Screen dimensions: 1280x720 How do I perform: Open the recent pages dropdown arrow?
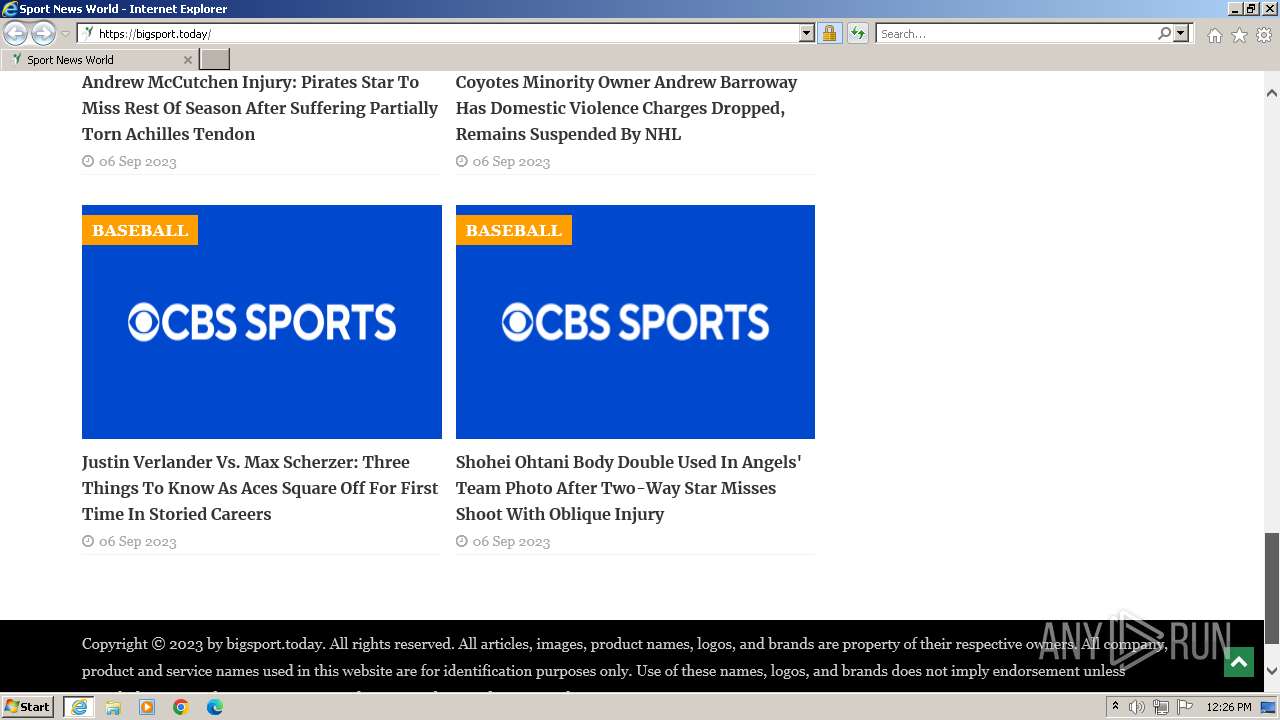tap(65, 34)
